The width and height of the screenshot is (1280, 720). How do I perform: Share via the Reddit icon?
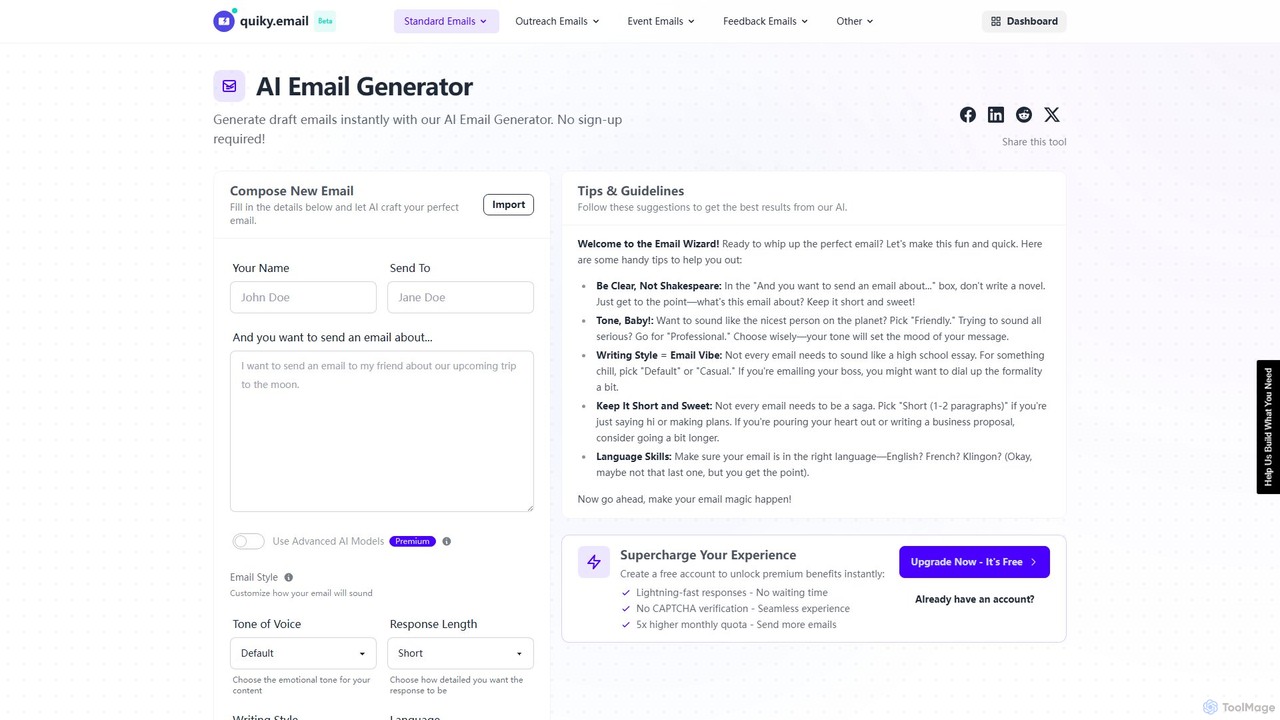[1024, 115]
